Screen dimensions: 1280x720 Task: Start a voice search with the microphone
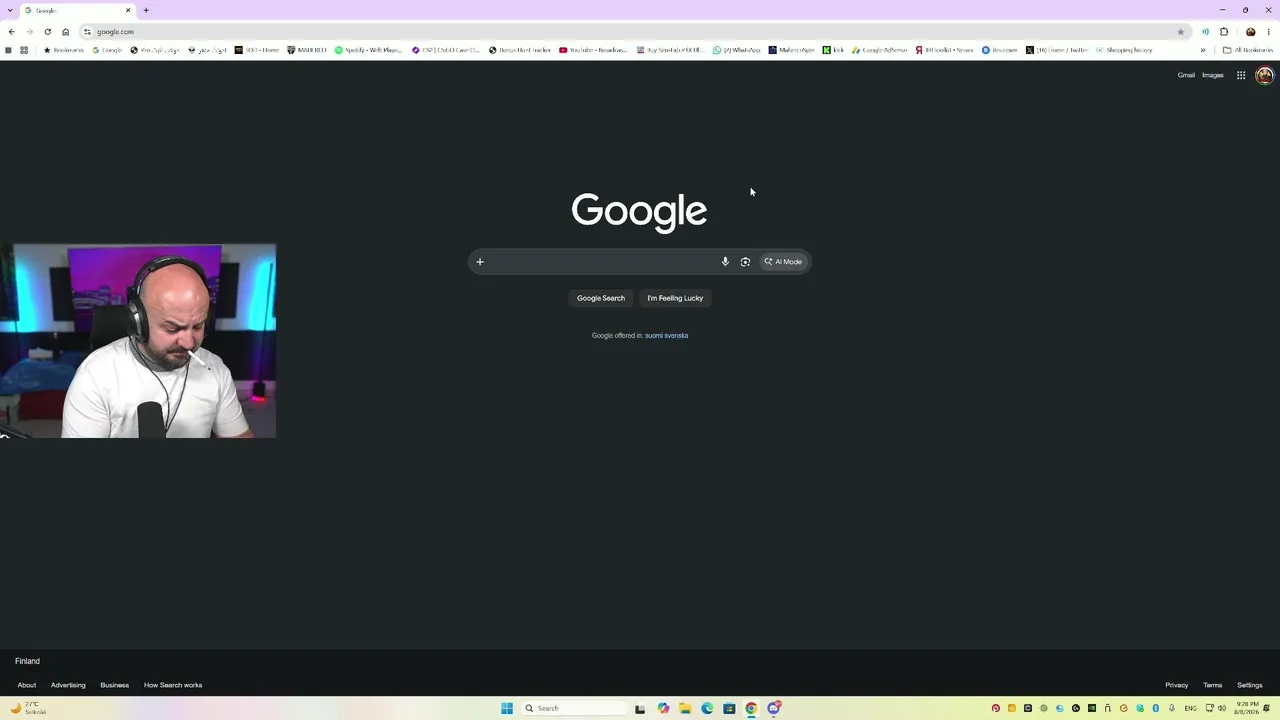(725, 262)
